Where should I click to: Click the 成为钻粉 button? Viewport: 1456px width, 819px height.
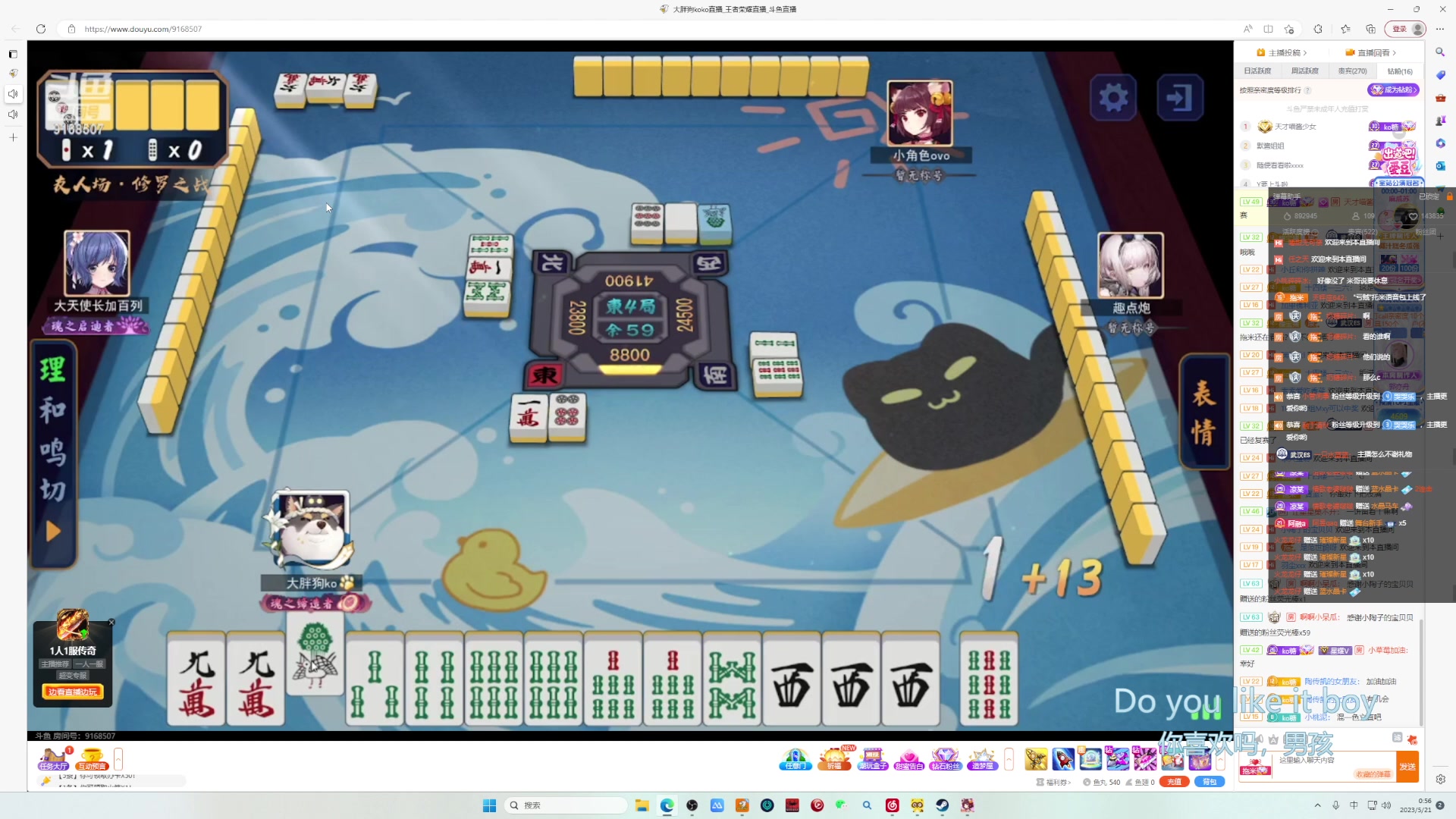(x=1393, y=89)
